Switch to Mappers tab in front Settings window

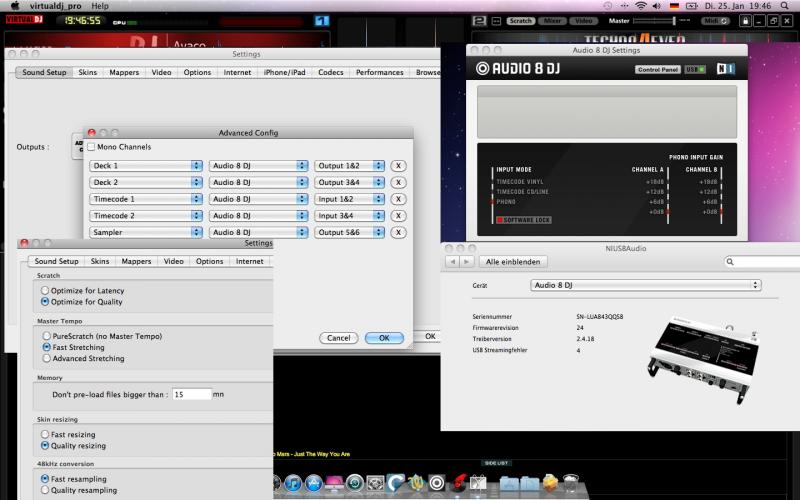pyautogui.click(x=136, y=261)
